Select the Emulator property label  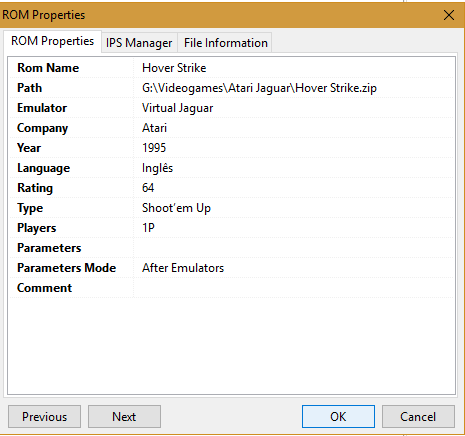coord(42,108)
